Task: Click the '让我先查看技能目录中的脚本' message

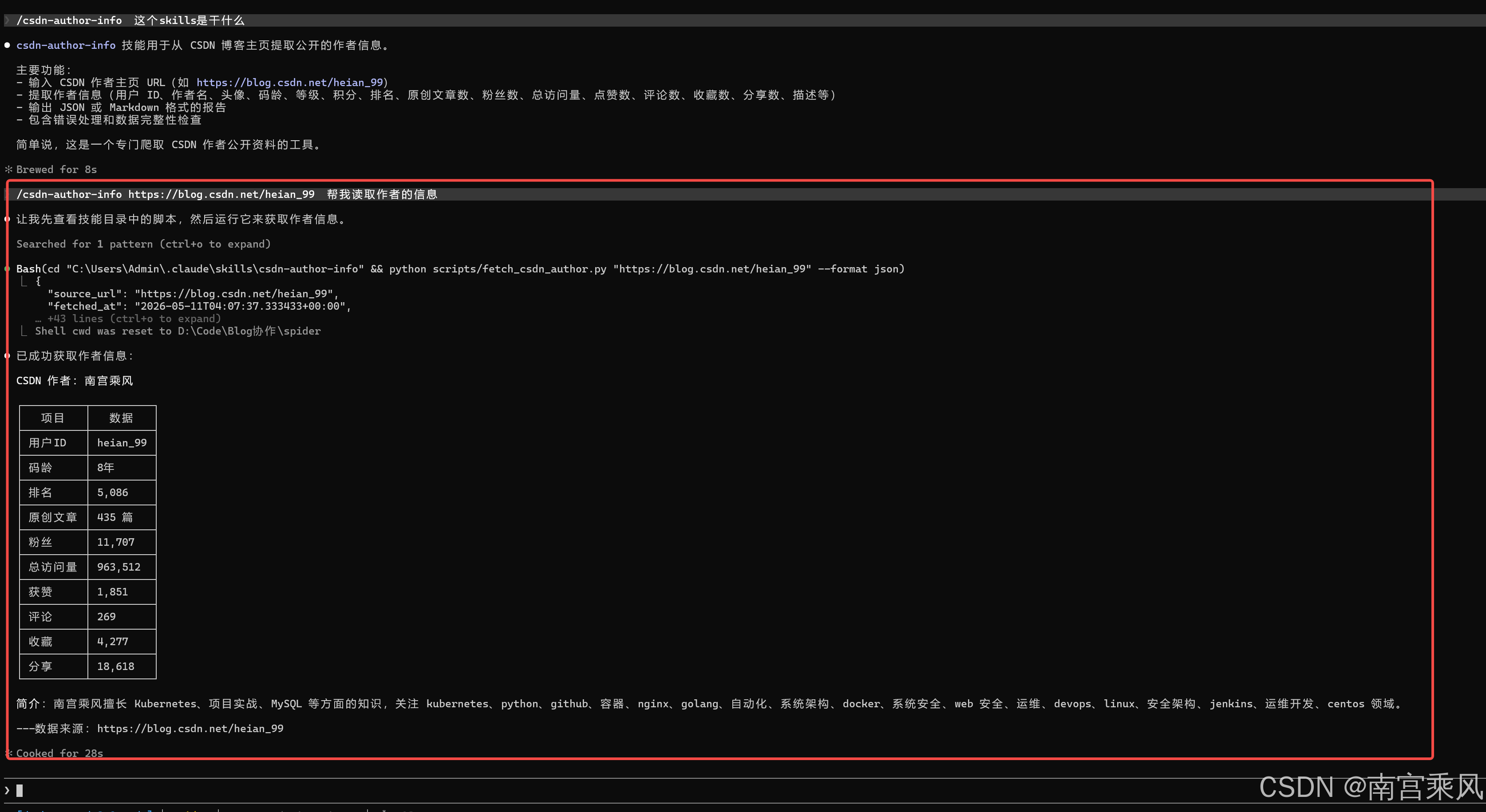Action: pos(181,219)
